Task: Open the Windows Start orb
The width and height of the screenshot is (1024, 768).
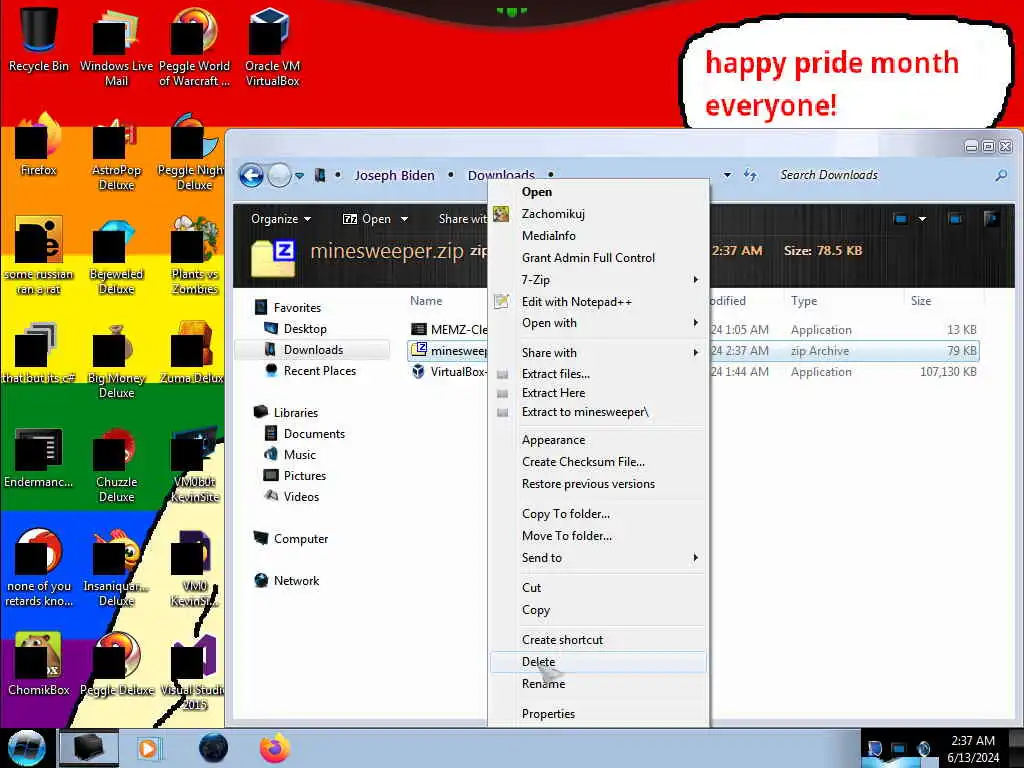Action: [x=26, y=748]
